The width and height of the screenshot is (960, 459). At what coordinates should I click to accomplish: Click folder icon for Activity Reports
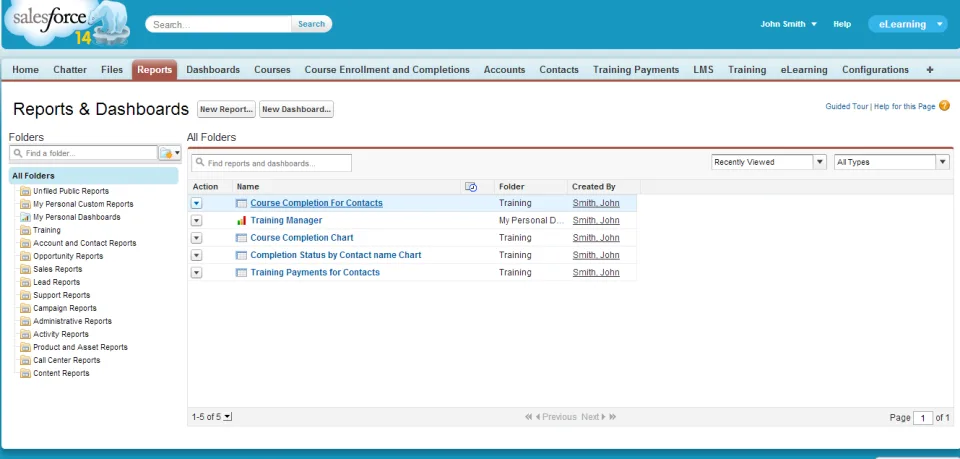(25, 334)
